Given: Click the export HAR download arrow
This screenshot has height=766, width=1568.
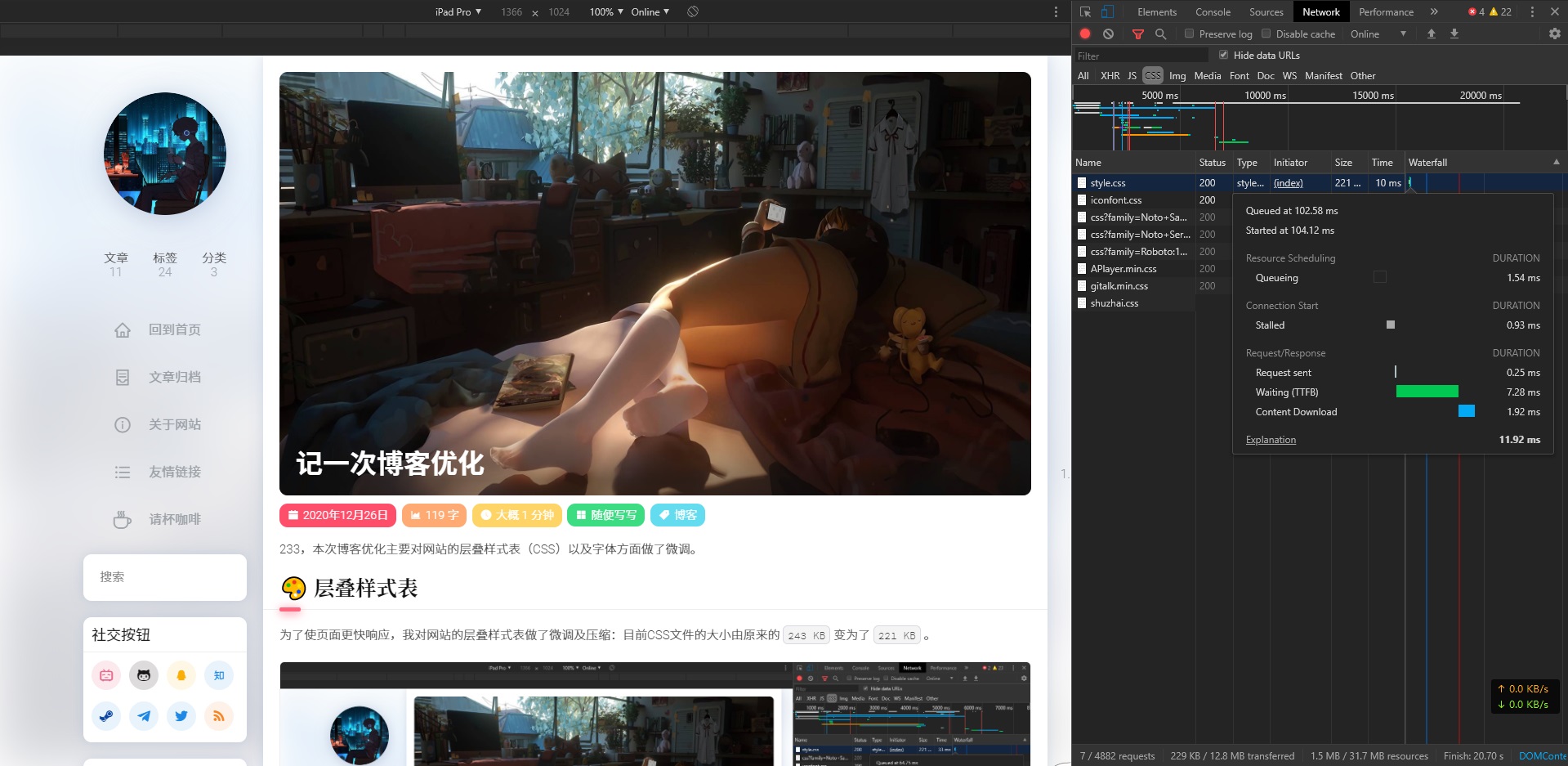Looking at the screenshot, I should [1454, 34].
